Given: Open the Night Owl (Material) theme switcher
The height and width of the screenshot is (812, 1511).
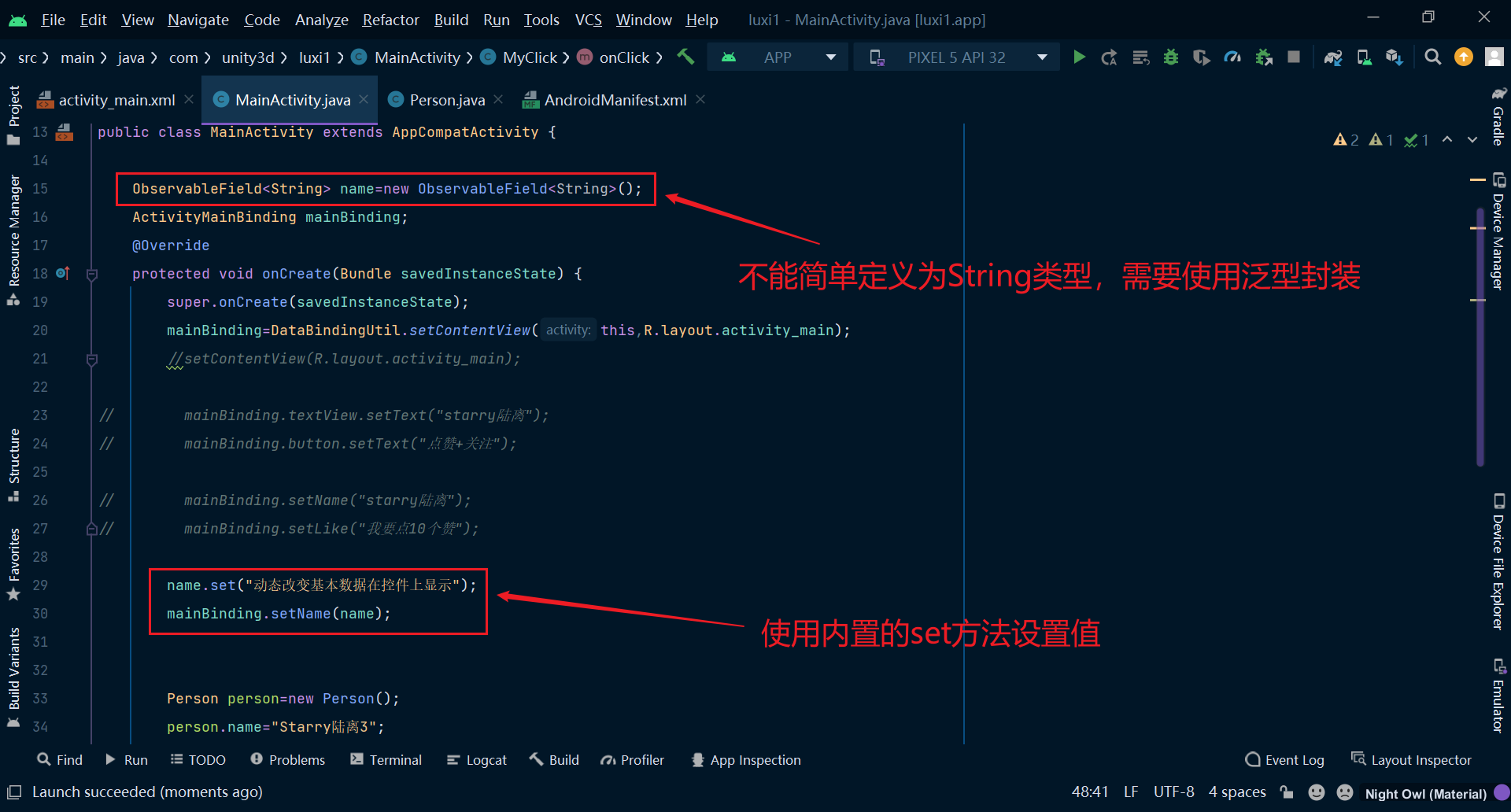Looking at the screenshot, I should click(1425, 793).
